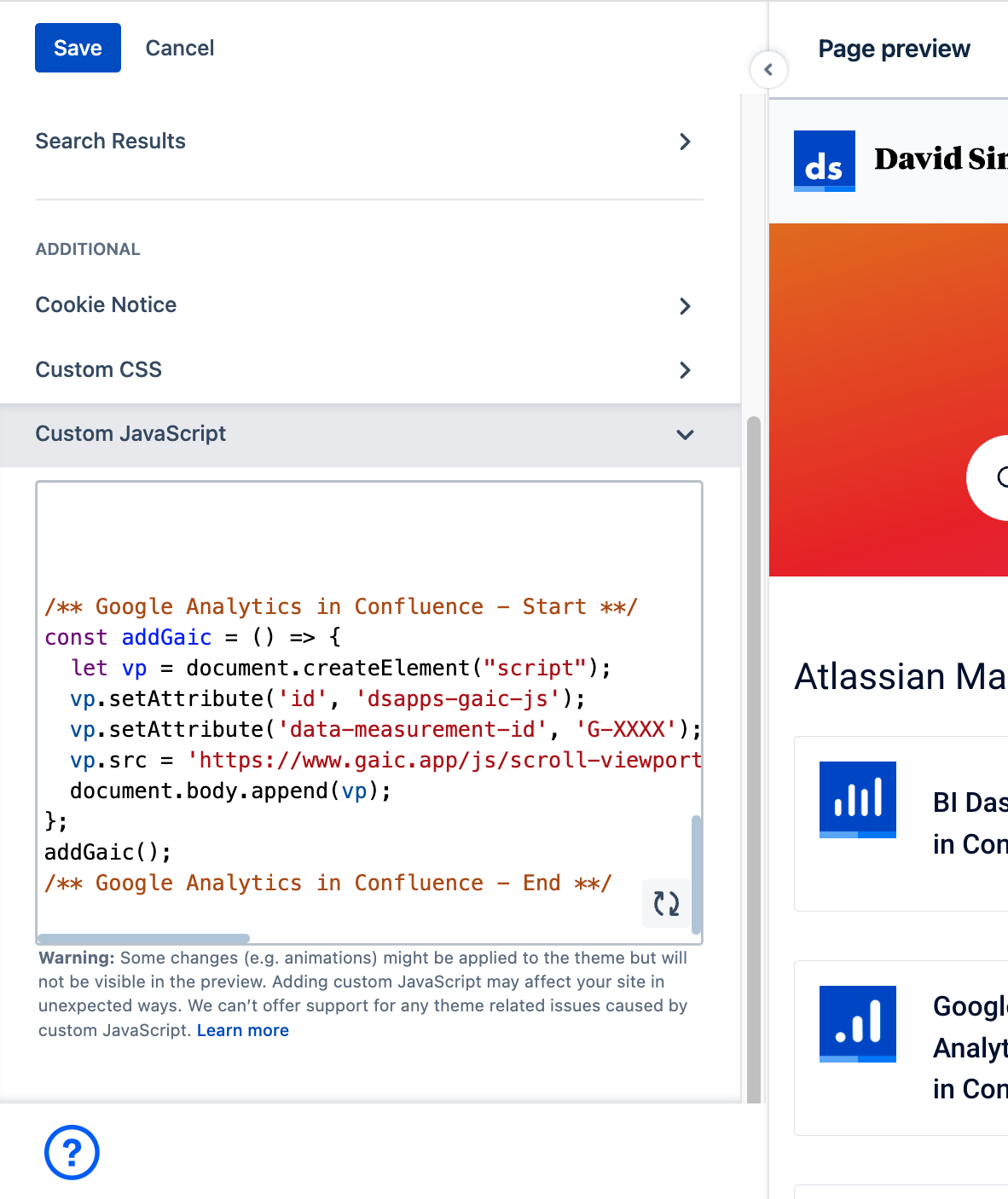Click the Google Analytics app icon
The width and height of the screenshot is (1008, 1199).
click(x=857, y=1023)
